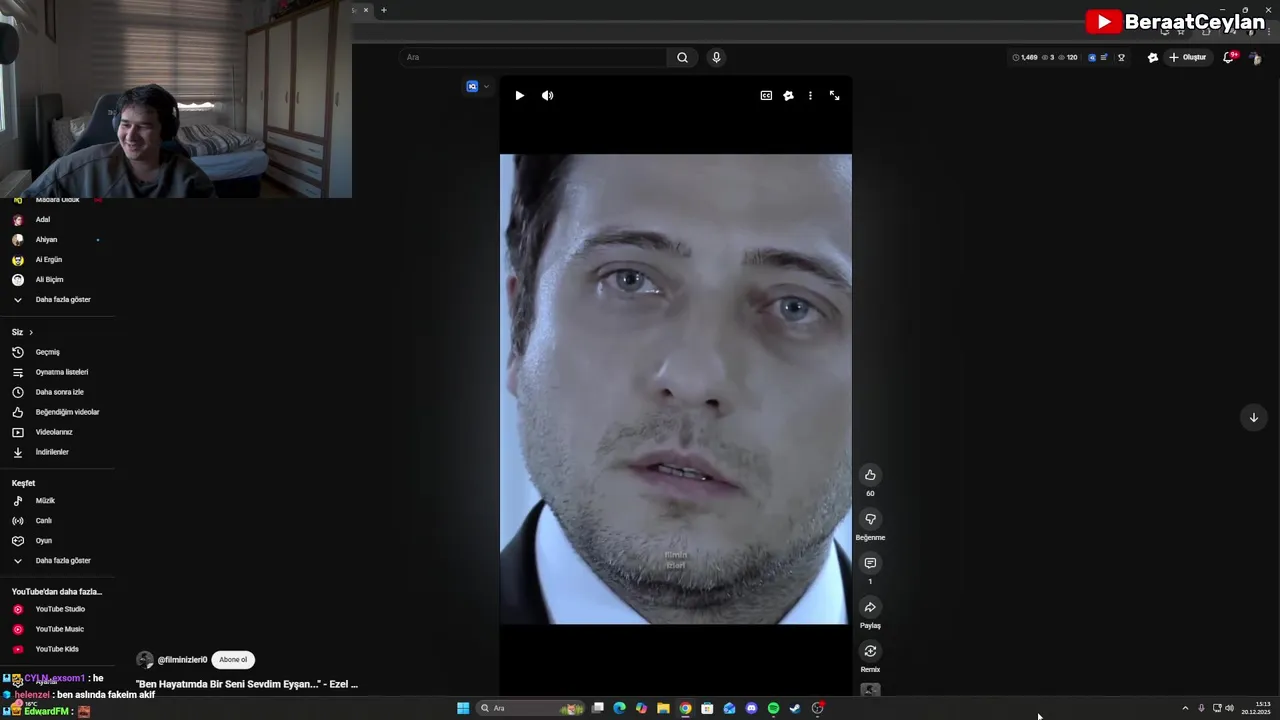
Task: Close the current browser tab
Action: click(x=365, y=10)
